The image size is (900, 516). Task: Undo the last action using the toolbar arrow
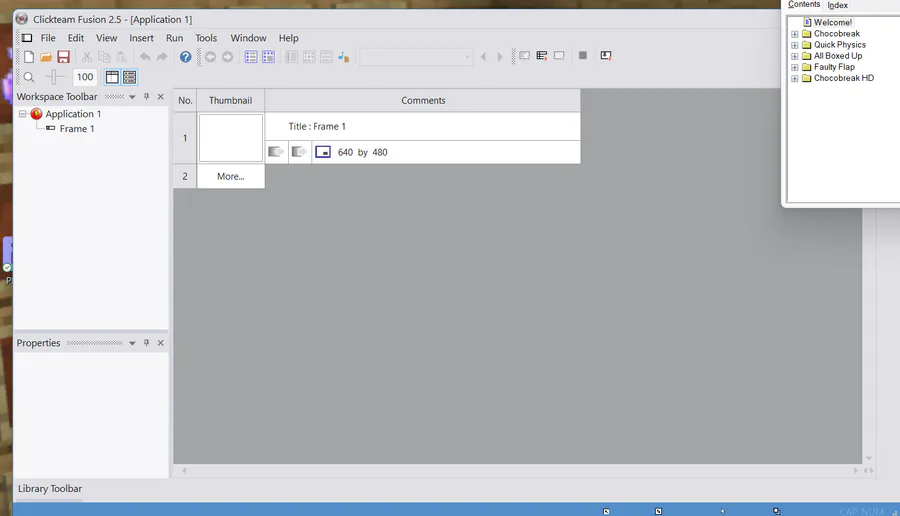point(145,56)
